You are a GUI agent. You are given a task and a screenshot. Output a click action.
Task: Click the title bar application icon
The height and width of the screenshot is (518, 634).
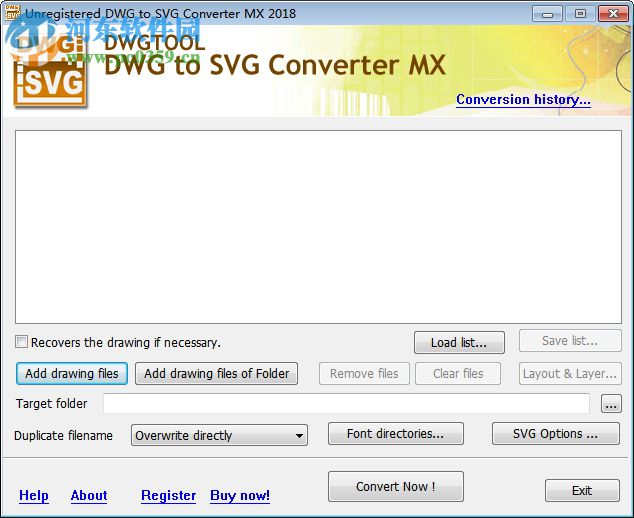tap(12, 13)
